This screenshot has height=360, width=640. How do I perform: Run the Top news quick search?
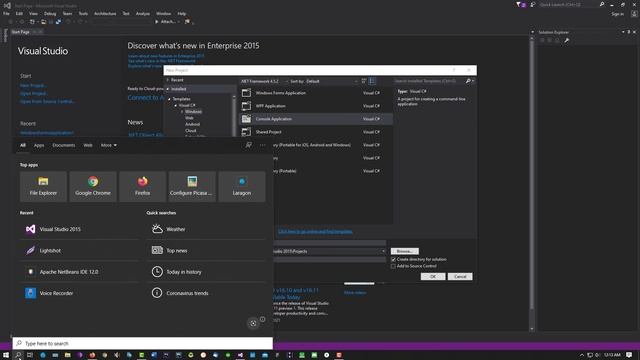coord(206,250)
